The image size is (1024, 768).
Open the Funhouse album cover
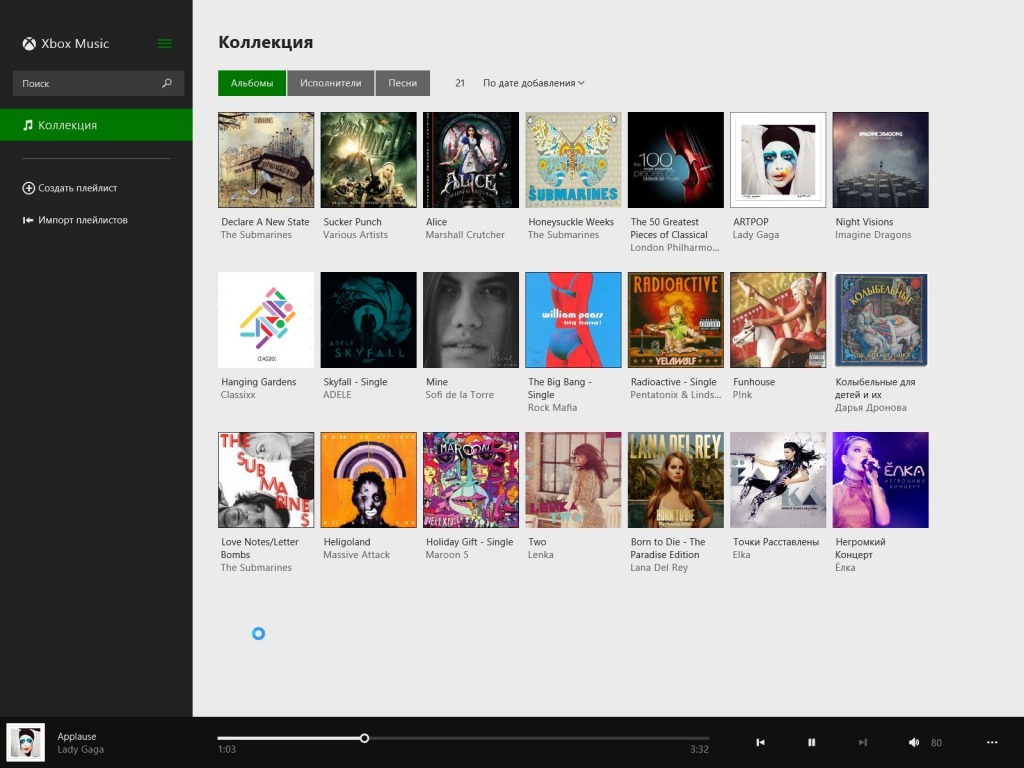pos(778,320)
